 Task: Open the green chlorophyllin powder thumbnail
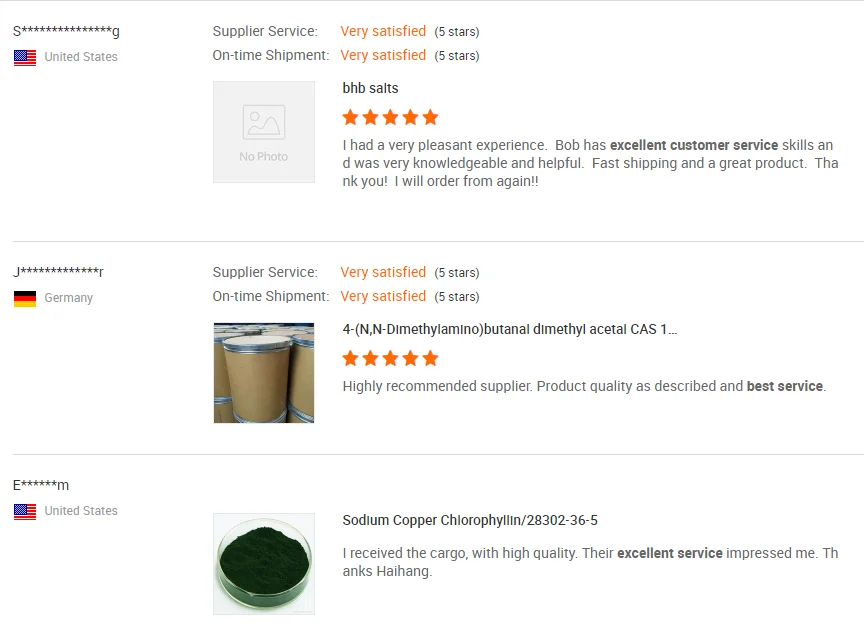[x=264, y=564]
